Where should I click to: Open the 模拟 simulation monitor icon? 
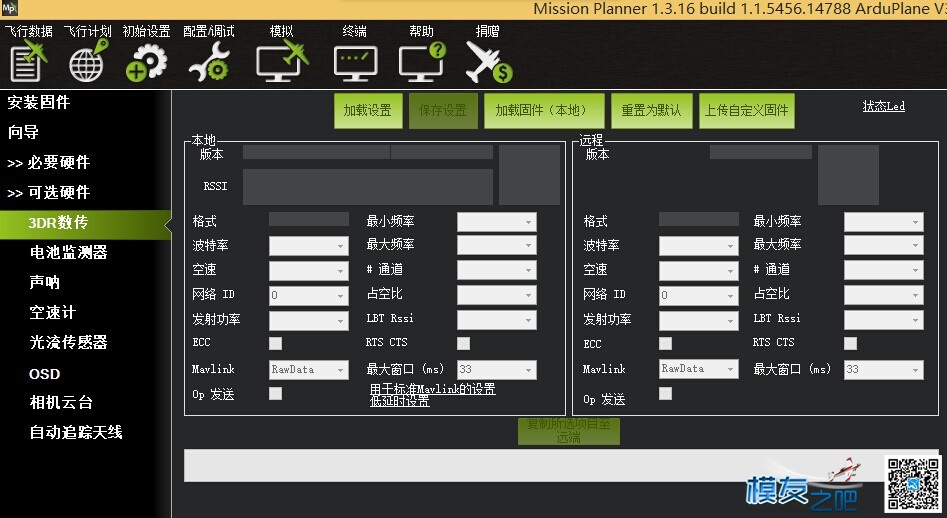pos(282,61)
